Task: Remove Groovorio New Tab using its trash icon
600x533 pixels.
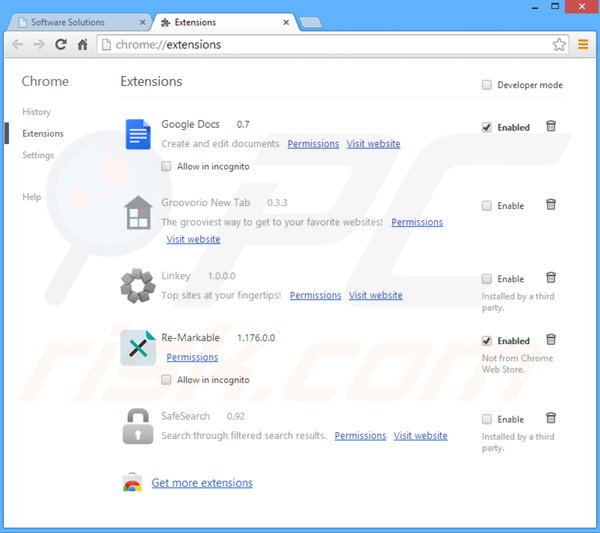Action: click(551, 204)
